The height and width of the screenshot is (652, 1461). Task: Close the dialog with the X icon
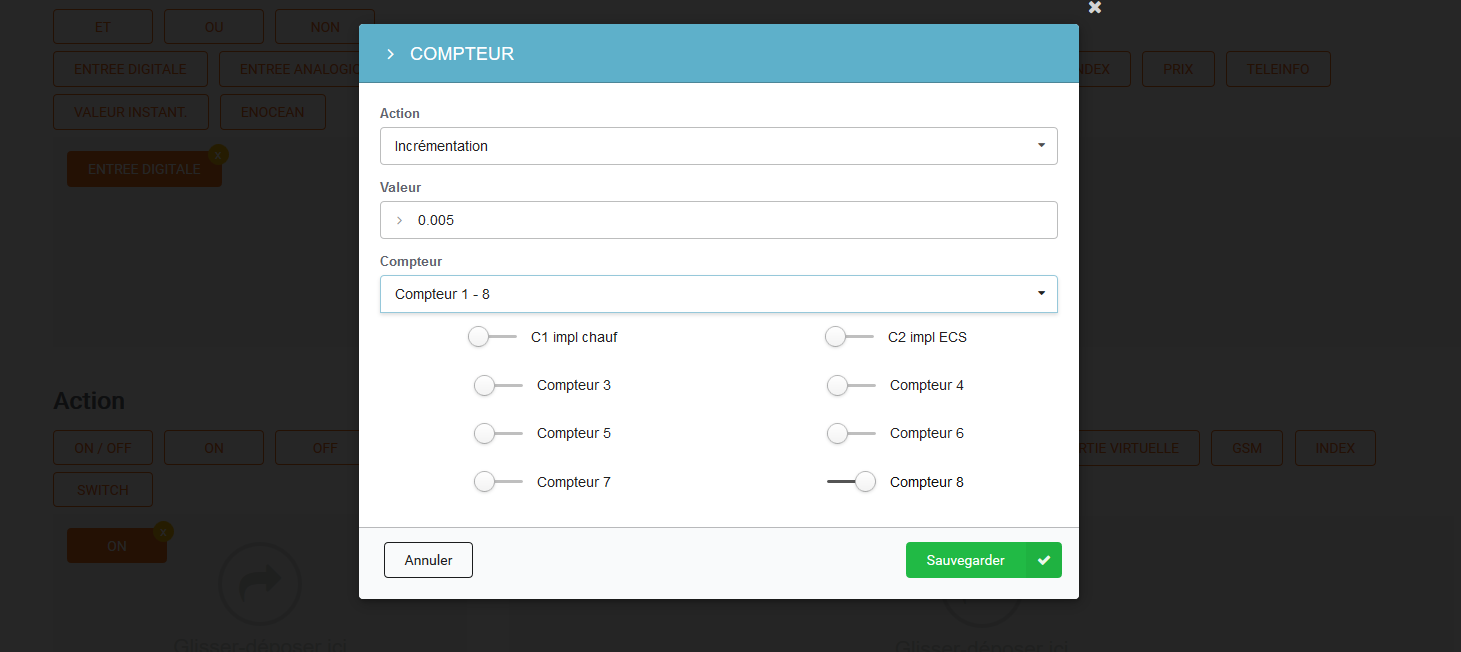click(1095, 8)
